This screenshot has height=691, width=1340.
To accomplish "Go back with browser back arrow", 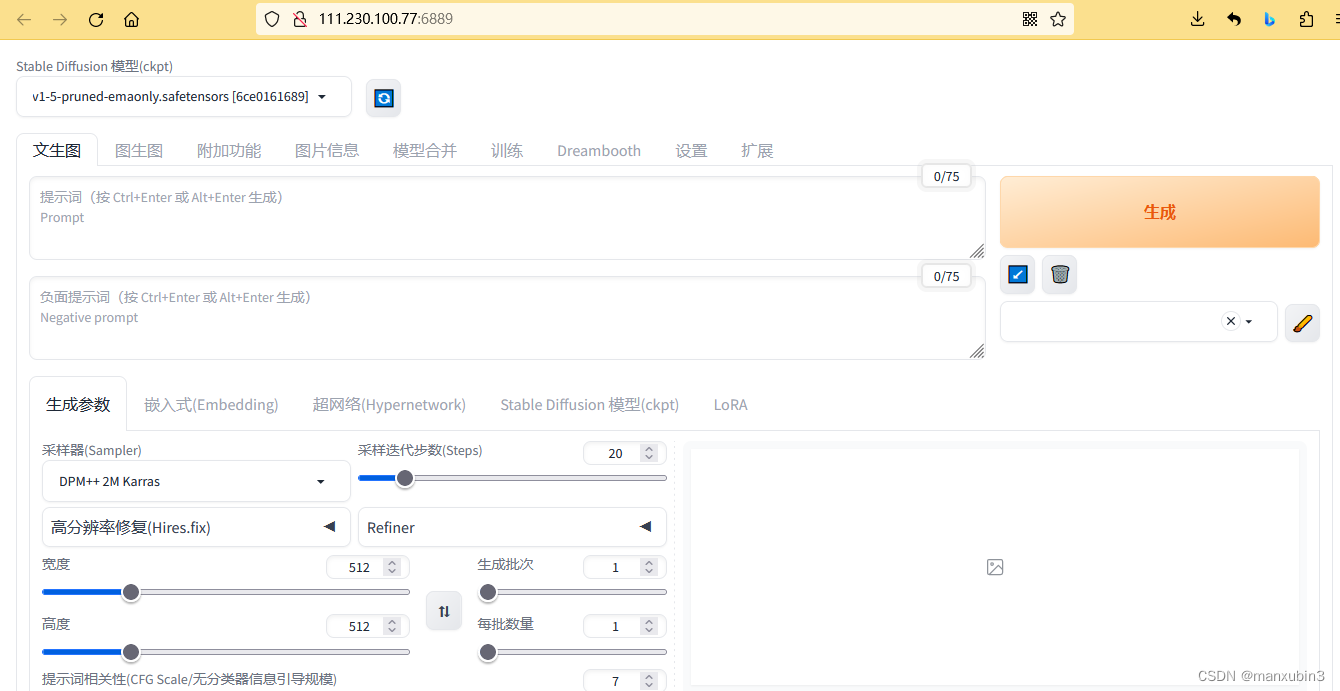I will tap(24, 19).
